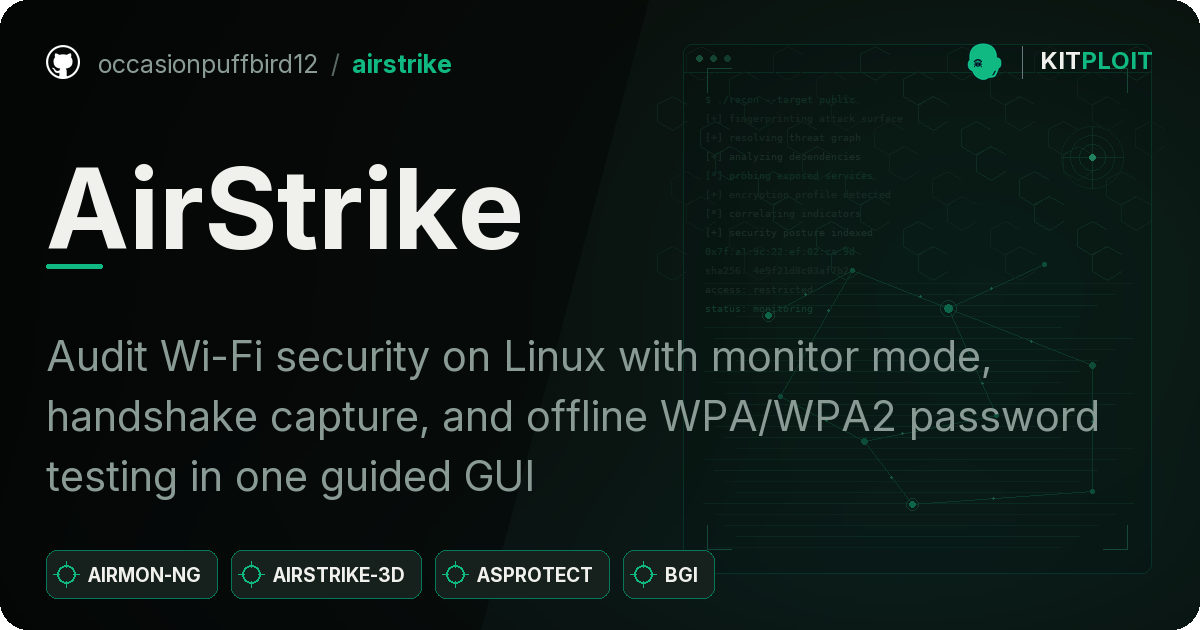Screen dimensions: 1200x630
Task: Click terminal line 'resolving threat graph'
Action: [783, 138]
